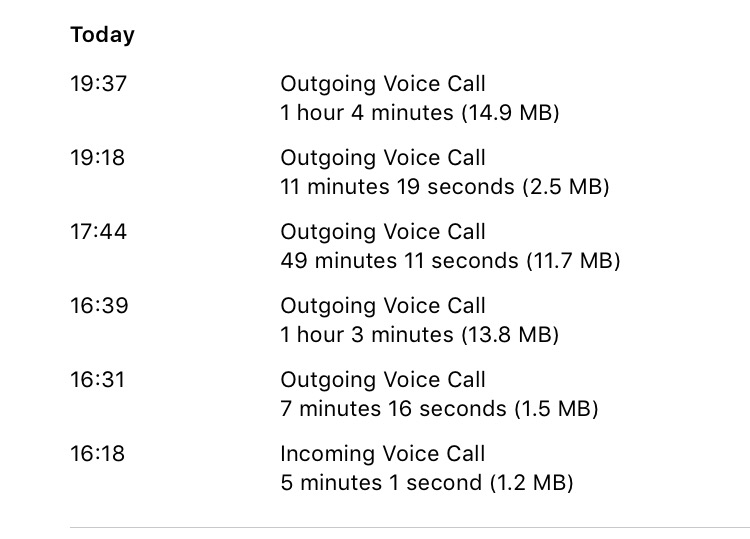
Task: Click the 16:18 timestamp
Action: pos(98,453)
